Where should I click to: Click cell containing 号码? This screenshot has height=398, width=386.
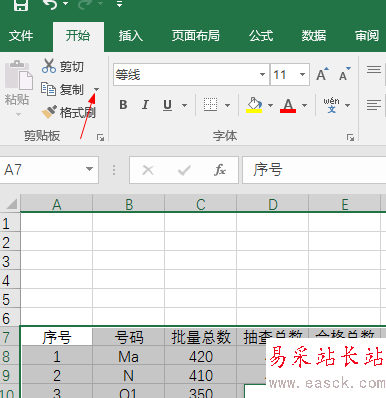tap(129, 337)
